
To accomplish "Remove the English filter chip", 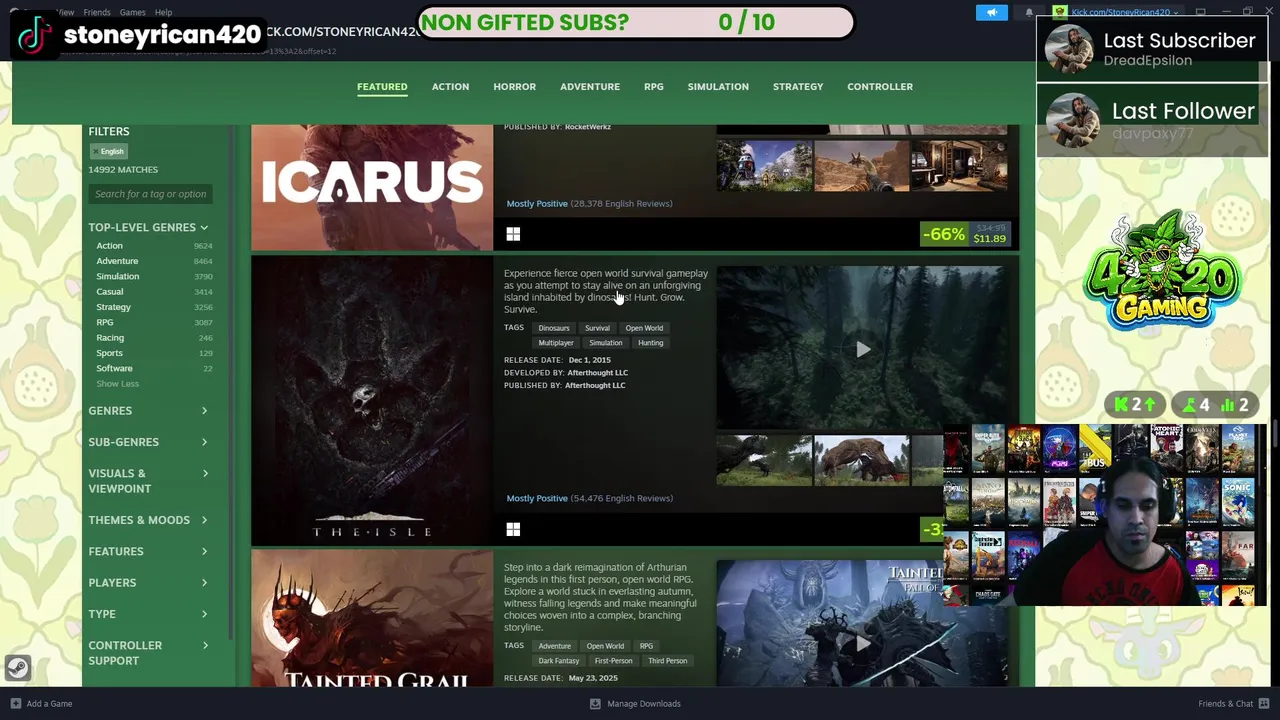I will [x=108, y=151].
